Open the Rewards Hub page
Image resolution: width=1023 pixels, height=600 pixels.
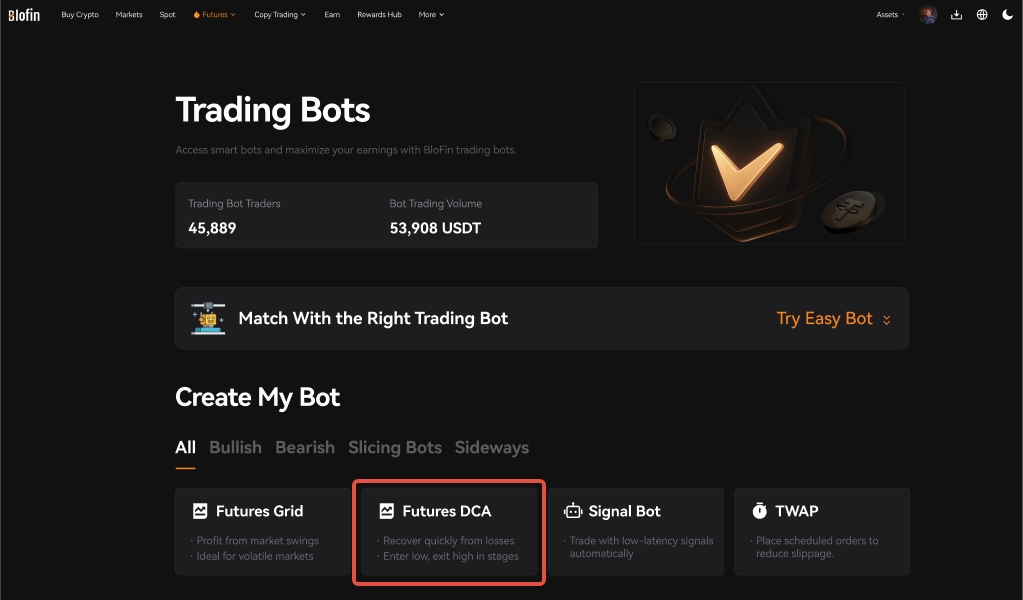point(379,14)
